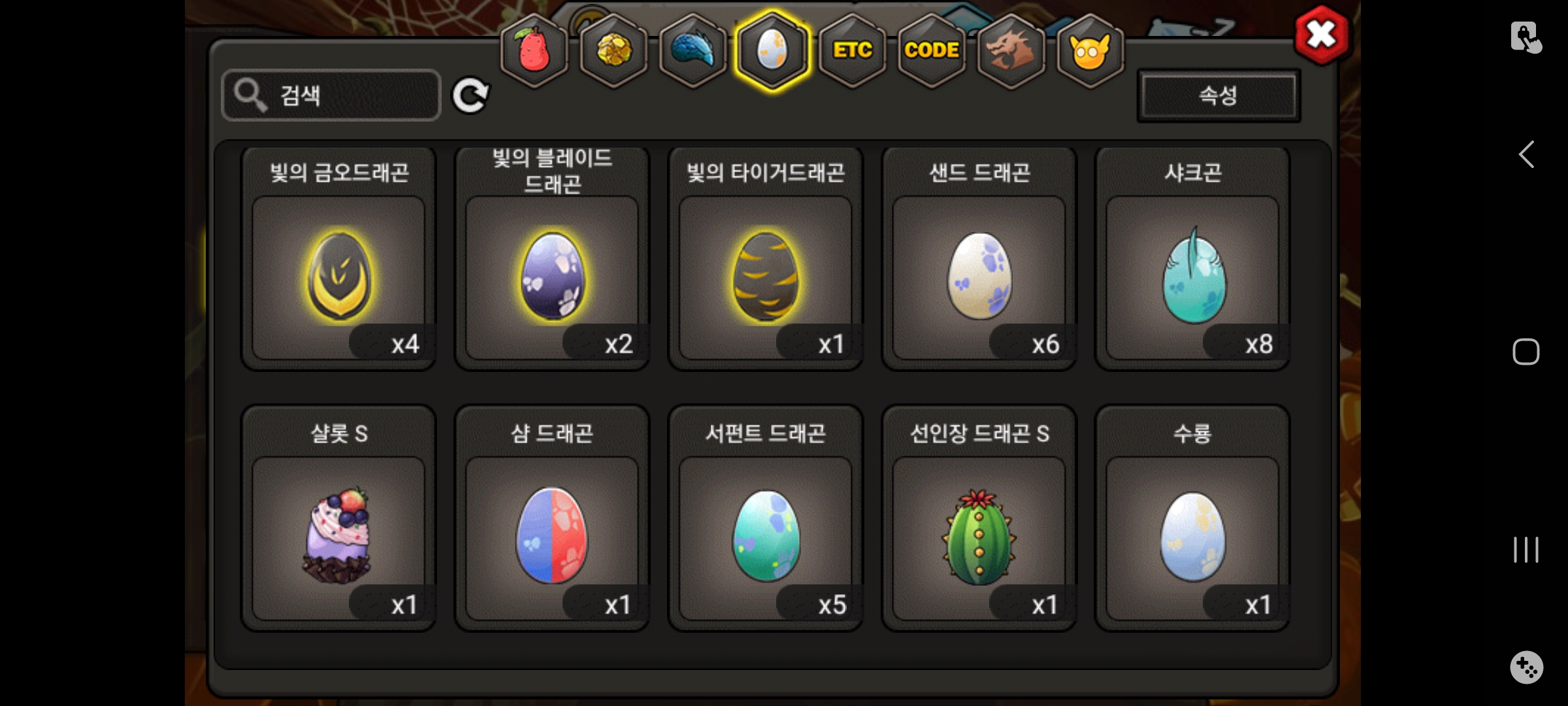Open the 속성 attribute filter button
Viewport: 1568px width, 706px height.
[1218, 95]
